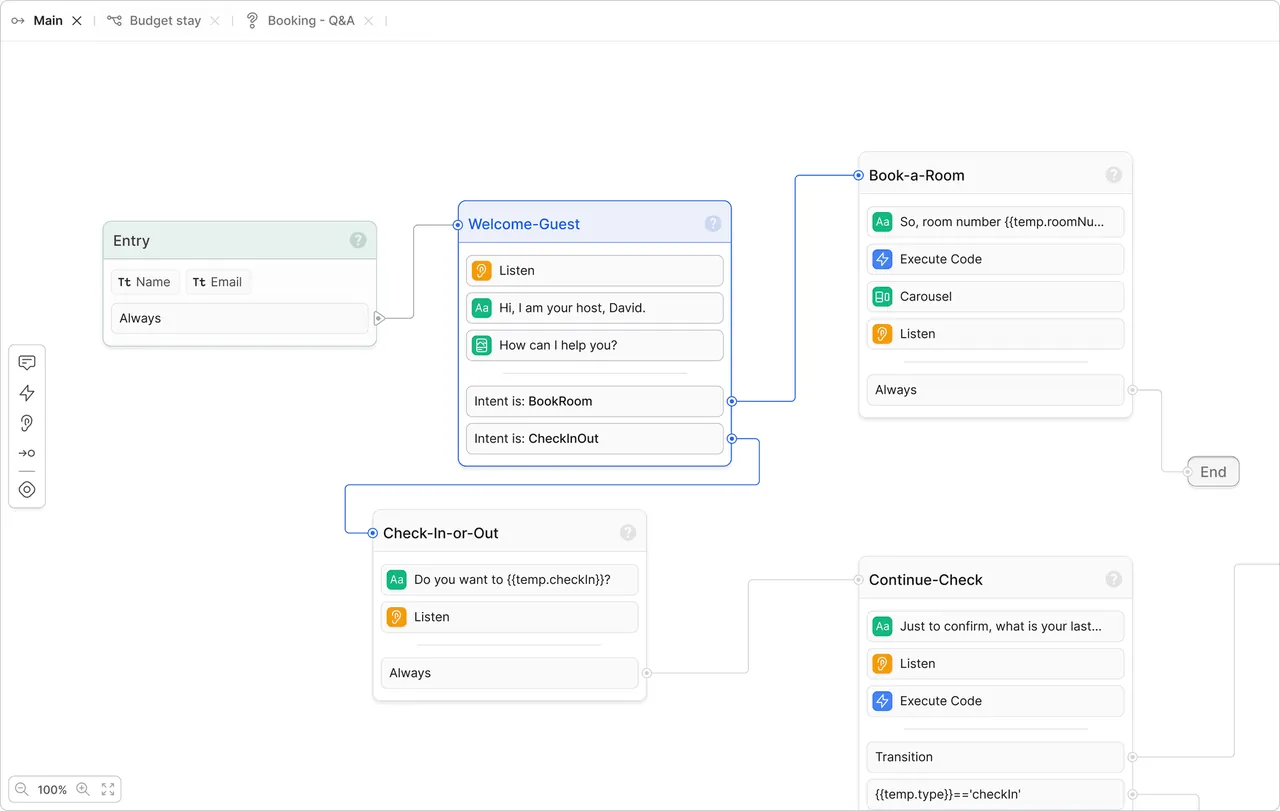Click the Carousel card in Book-a-Room
Screen dimensions: 1280x811
pyautogui.click(x=995, y=296)
